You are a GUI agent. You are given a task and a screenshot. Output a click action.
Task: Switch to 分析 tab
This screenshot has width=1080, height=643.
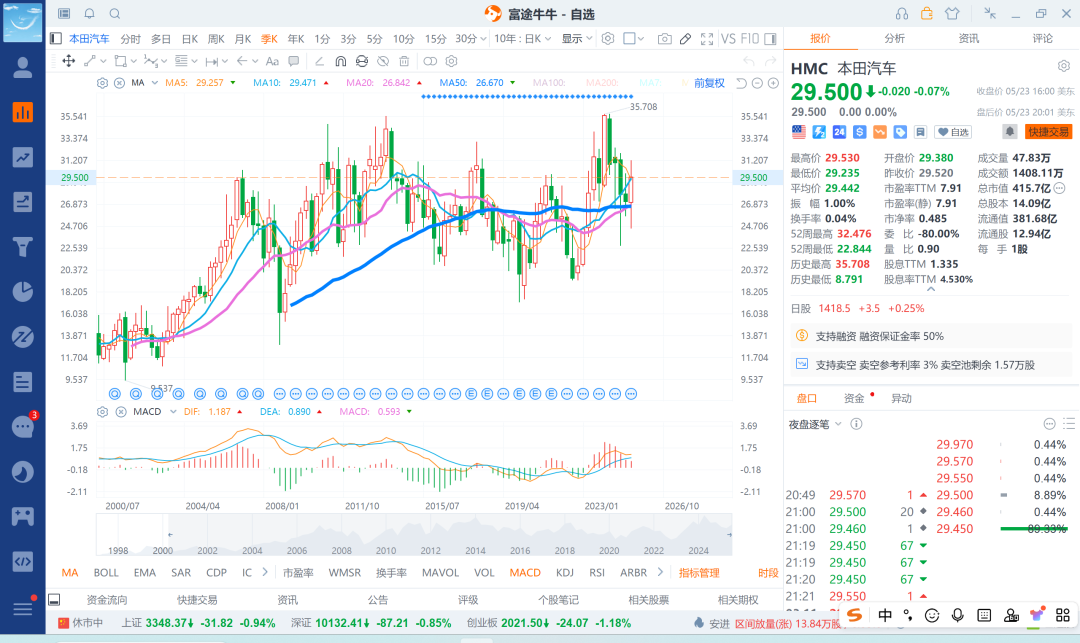point(894,39)
